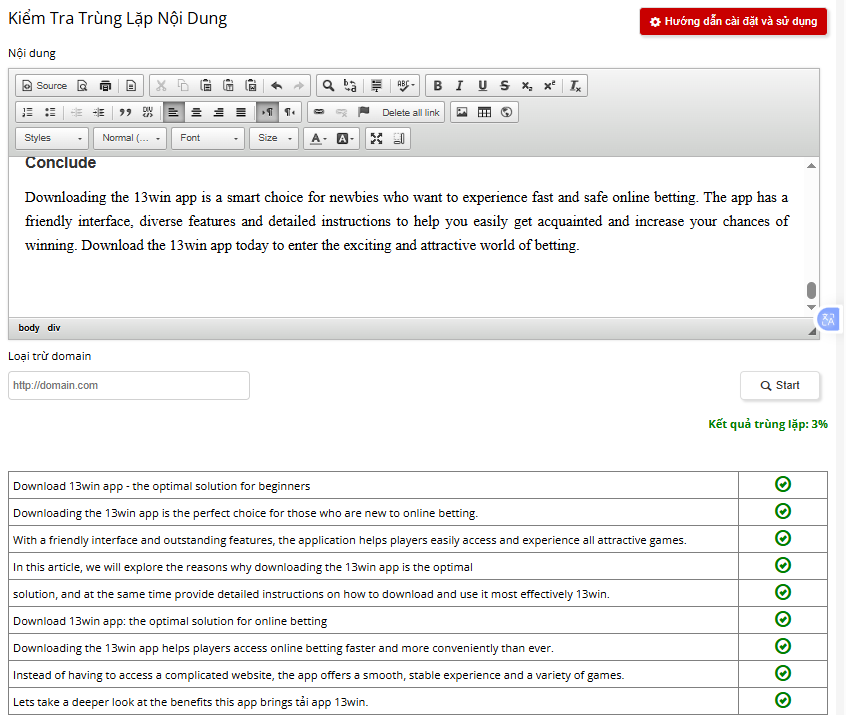This screenshot has height=715, width=846.
Task: Open the Styles dropdown
Action: [52, 138]
